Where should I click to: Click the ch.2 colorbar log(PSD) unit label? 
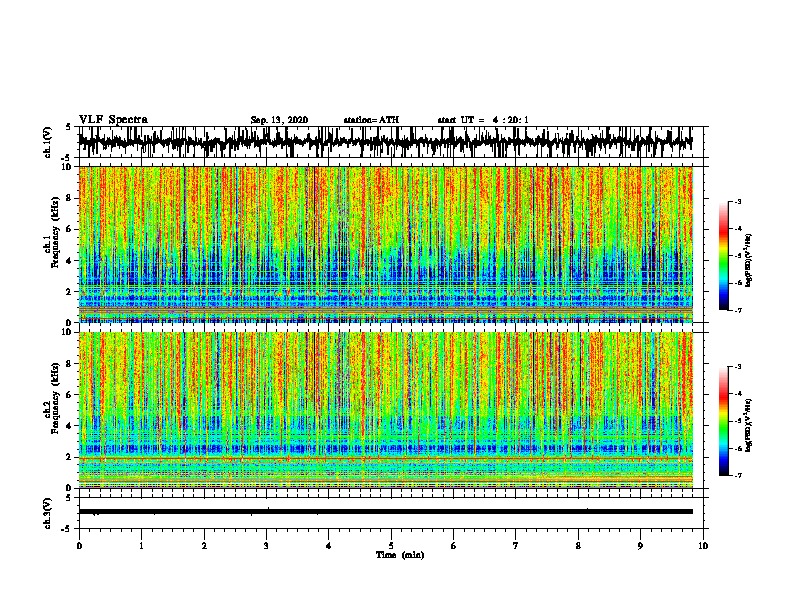pos(749,425)
